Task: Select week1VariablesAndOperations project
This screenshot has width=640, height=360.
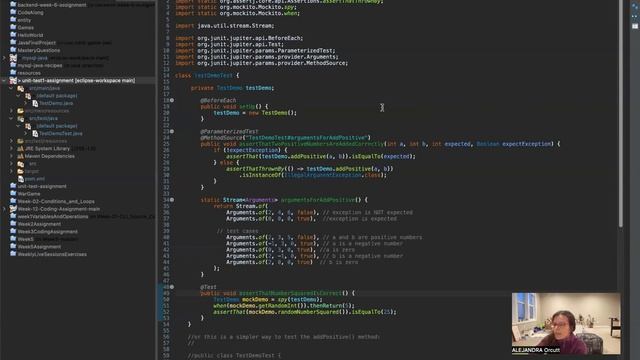Action: [x=53, y=216]
